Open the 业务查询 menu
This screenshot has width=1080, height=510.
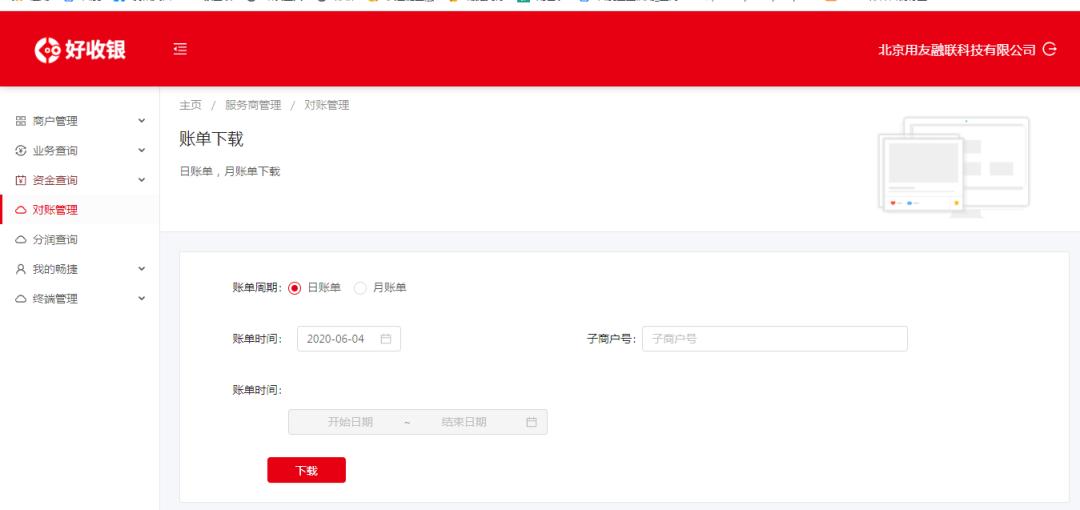[x=80, y=151]
